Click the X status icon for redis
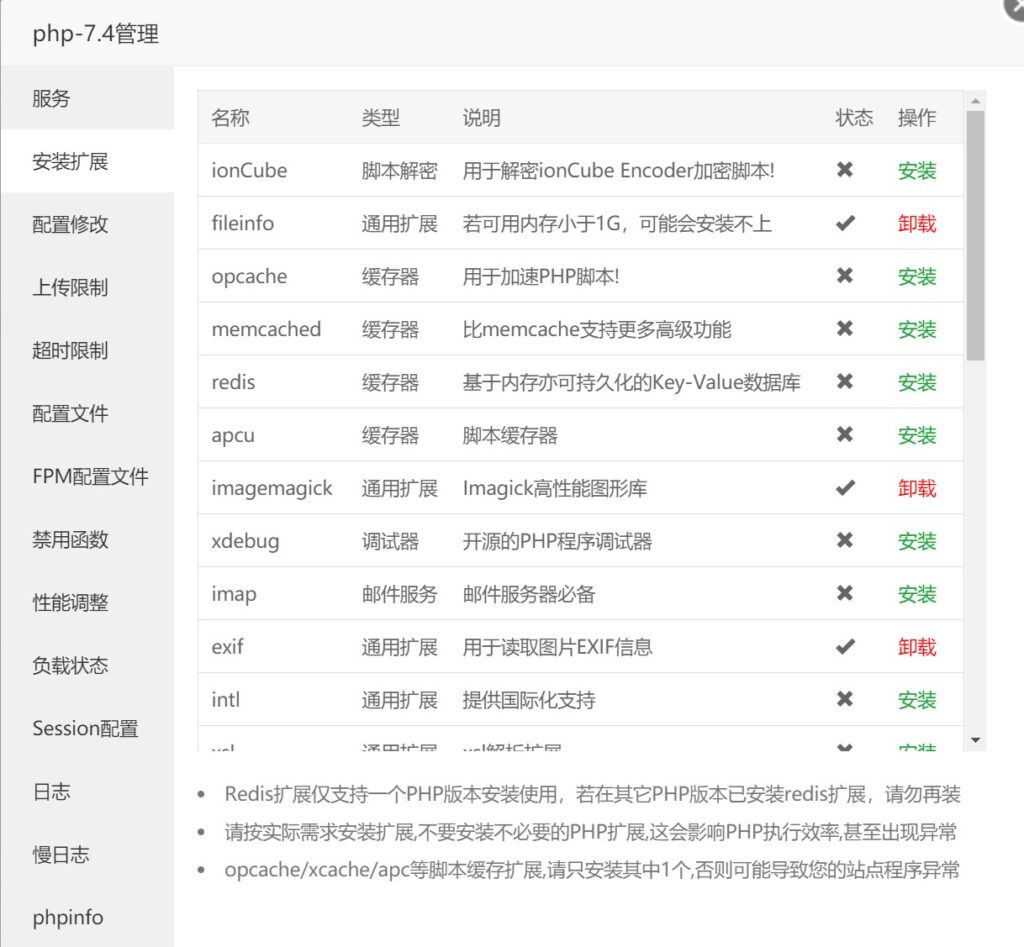Image resolution: width=1024 pixels, height=947 pixels. (x=845, y=382)
